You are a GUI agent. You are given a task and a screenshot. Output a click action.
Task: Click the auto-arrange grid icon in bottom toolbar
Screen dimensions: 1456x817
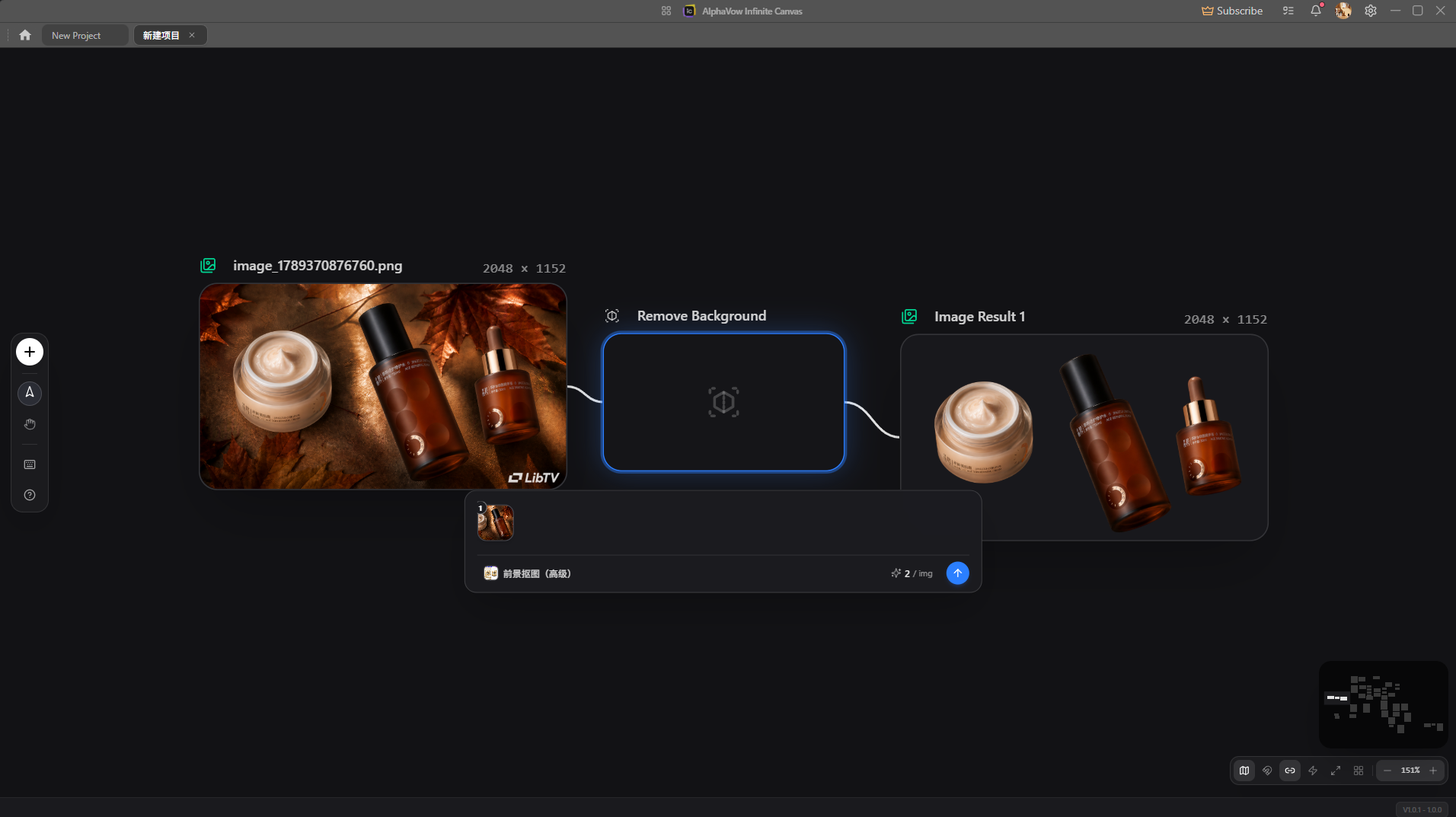click(1359, 771)
